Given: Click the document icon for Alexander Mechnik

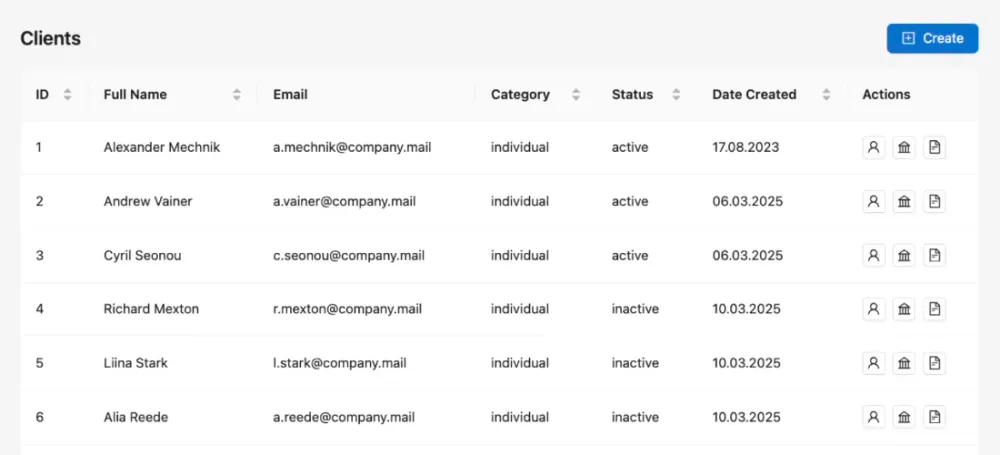Looking at the screenshot, I should [x=934, y=148].
